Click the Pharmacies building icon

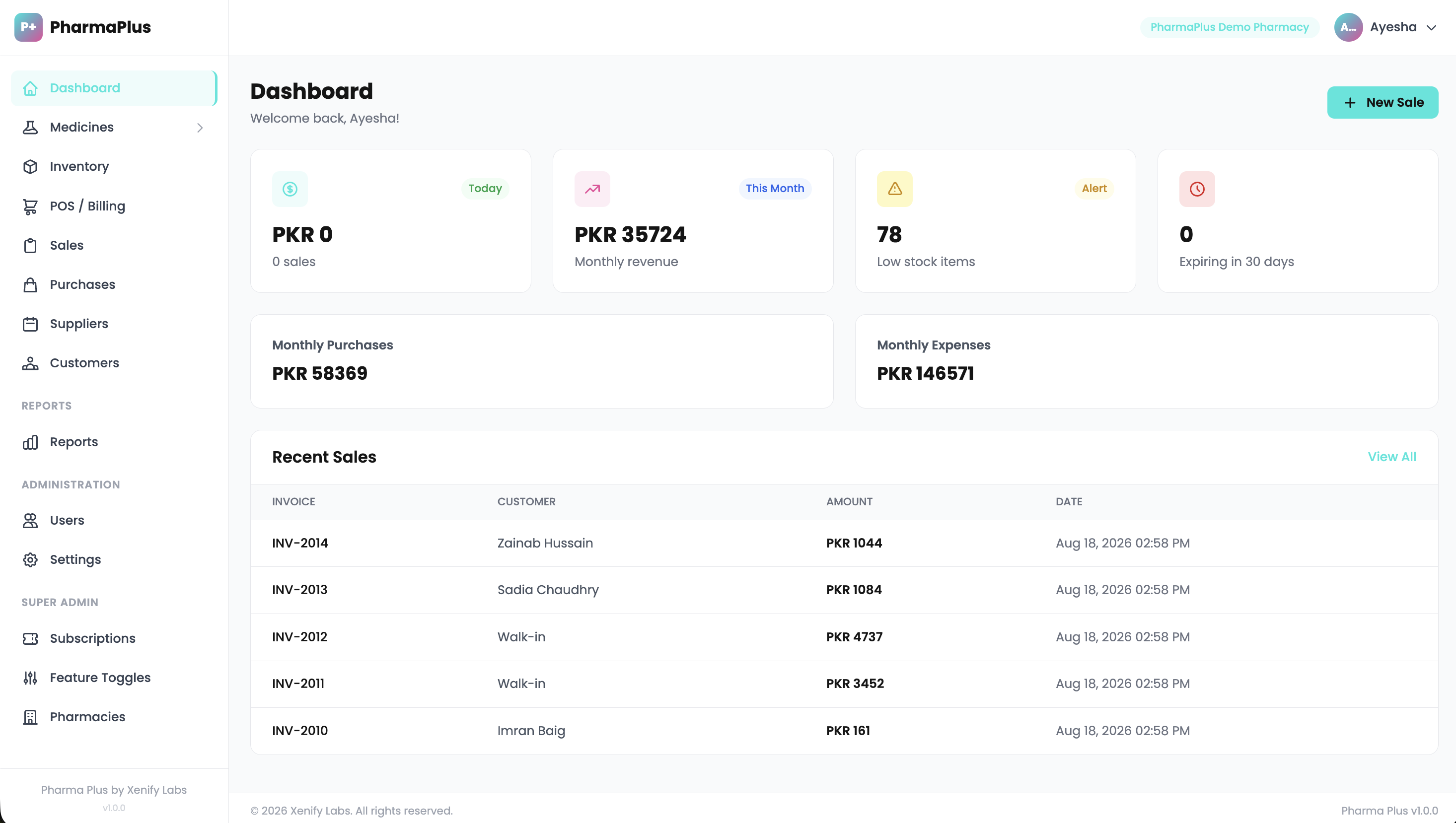click(x=30, y=717)
